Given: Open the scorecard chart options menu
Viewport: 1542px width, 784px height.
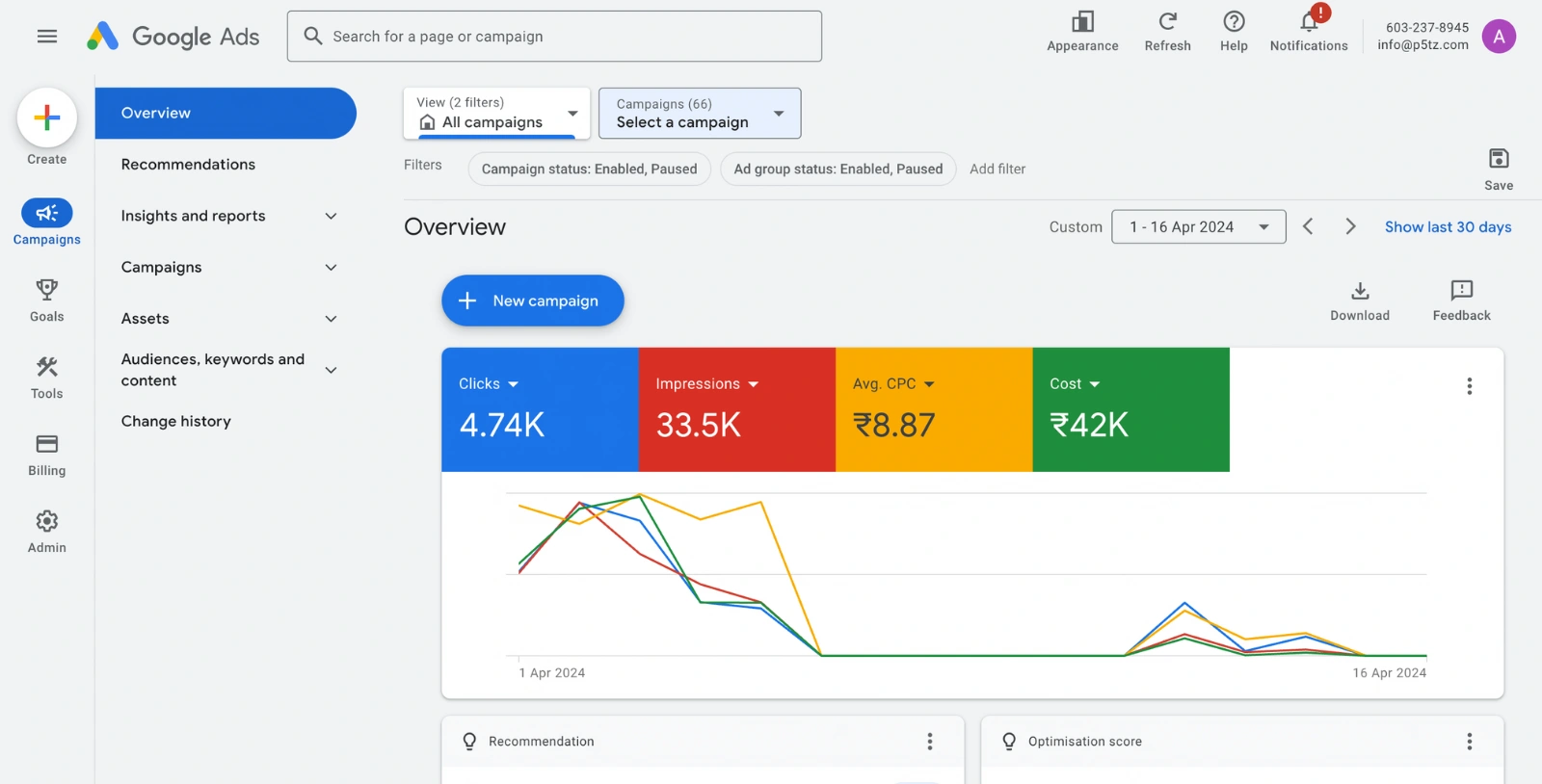Looking at the screenshot, I should click(x=1469, y=386).
